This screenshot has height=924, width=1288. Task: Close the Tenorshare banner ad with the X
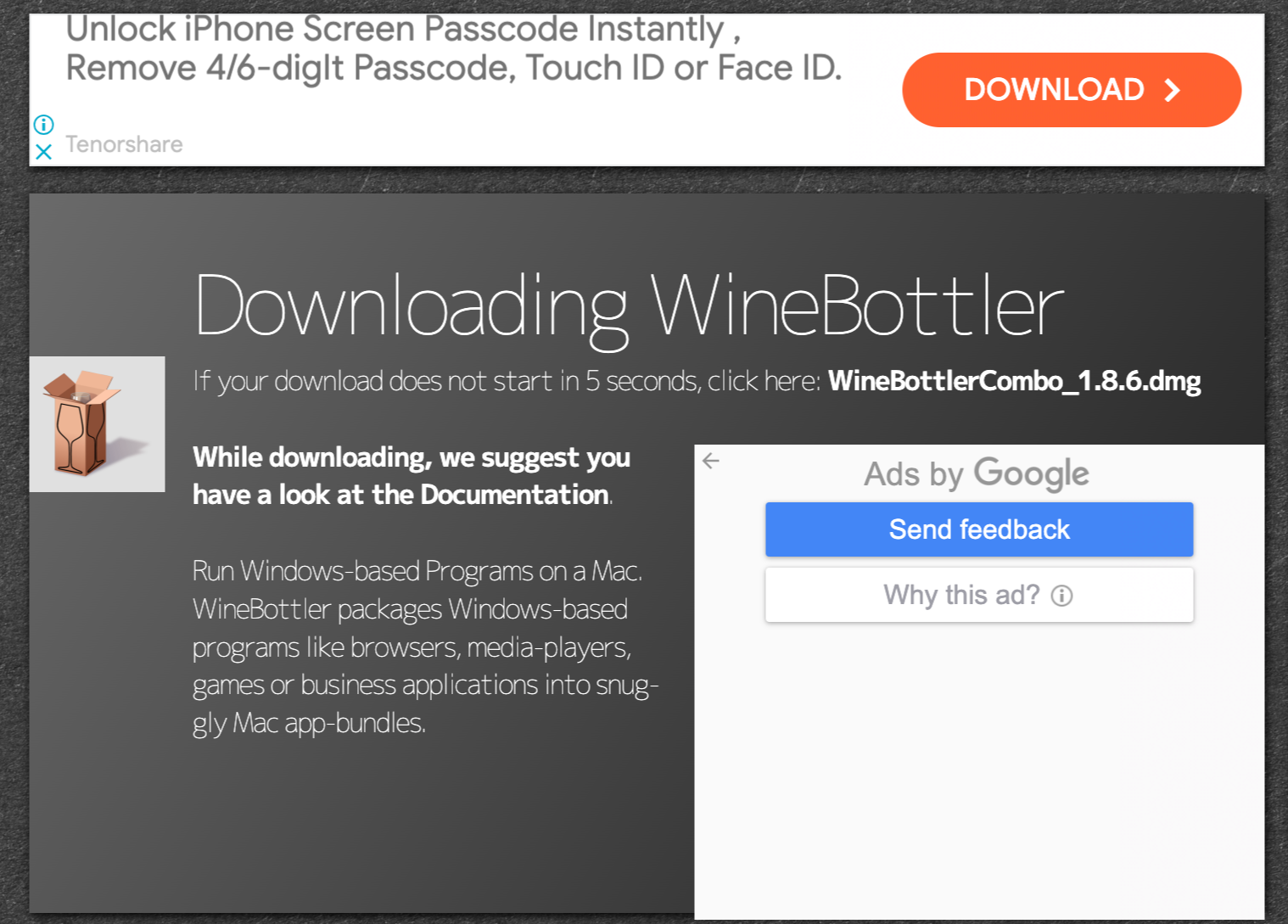pos(44,152)
